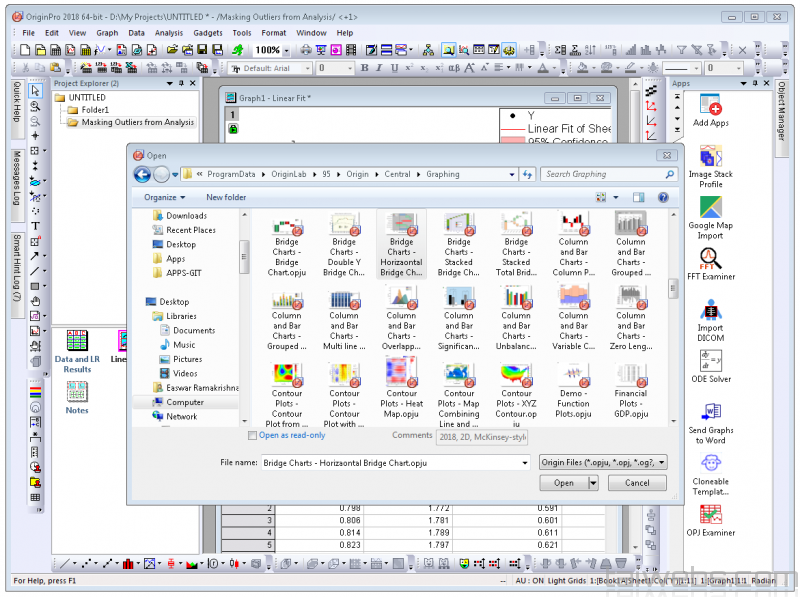This screenshot has width=800, height=597.
Task: Enable the Open as read-only checkbox
Action: click(x=254, y=435)
